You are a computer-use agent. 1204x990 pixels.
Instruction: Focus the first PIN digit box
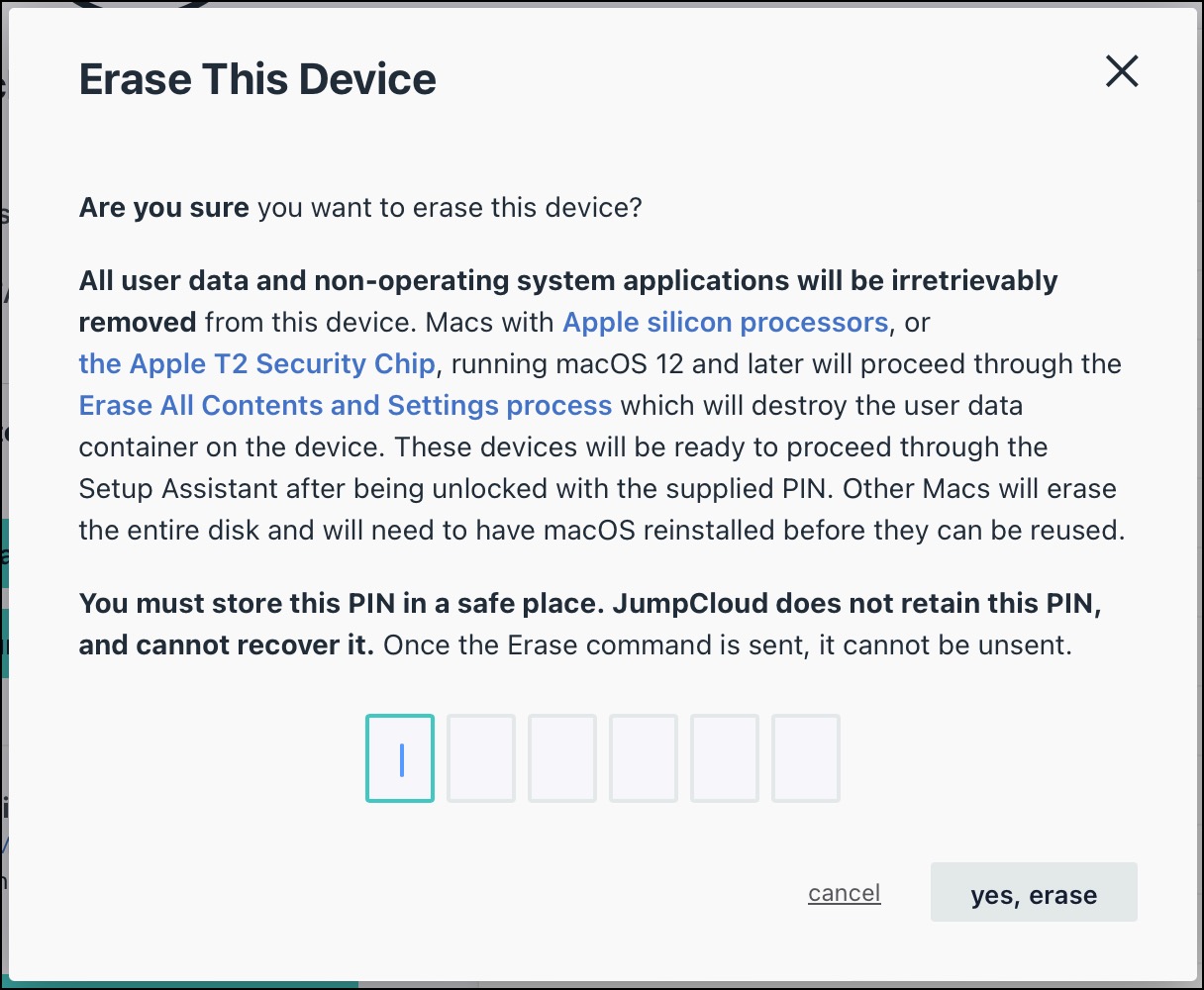tap(400, 758)
